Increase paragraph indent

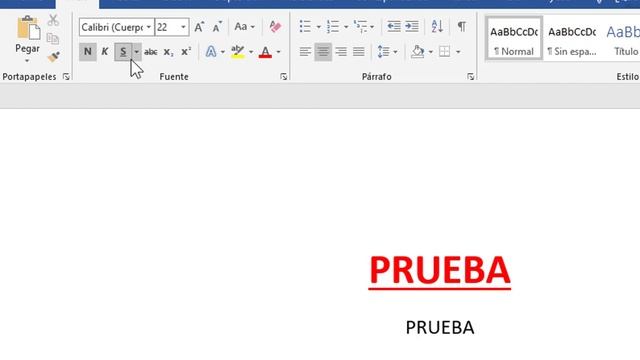[x=411, y=27]
